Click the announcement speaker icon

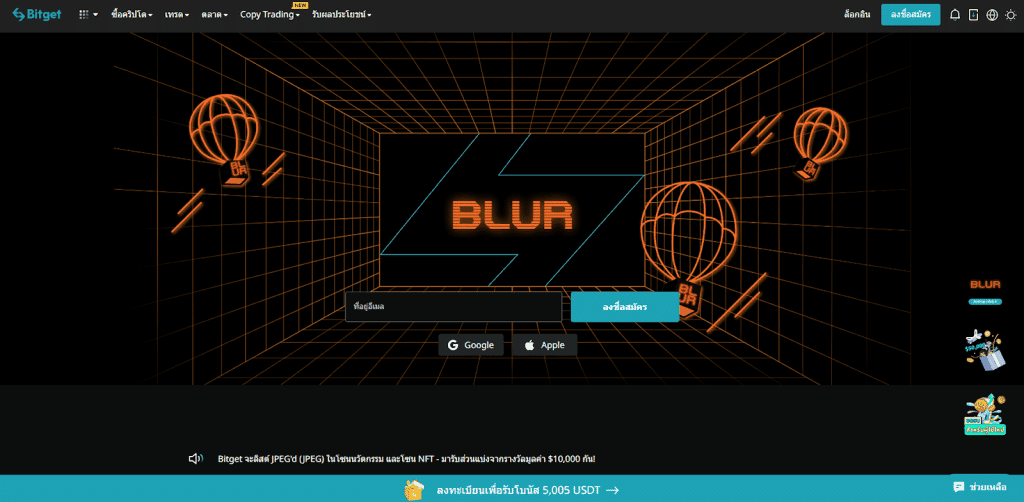tap(196, 459)
